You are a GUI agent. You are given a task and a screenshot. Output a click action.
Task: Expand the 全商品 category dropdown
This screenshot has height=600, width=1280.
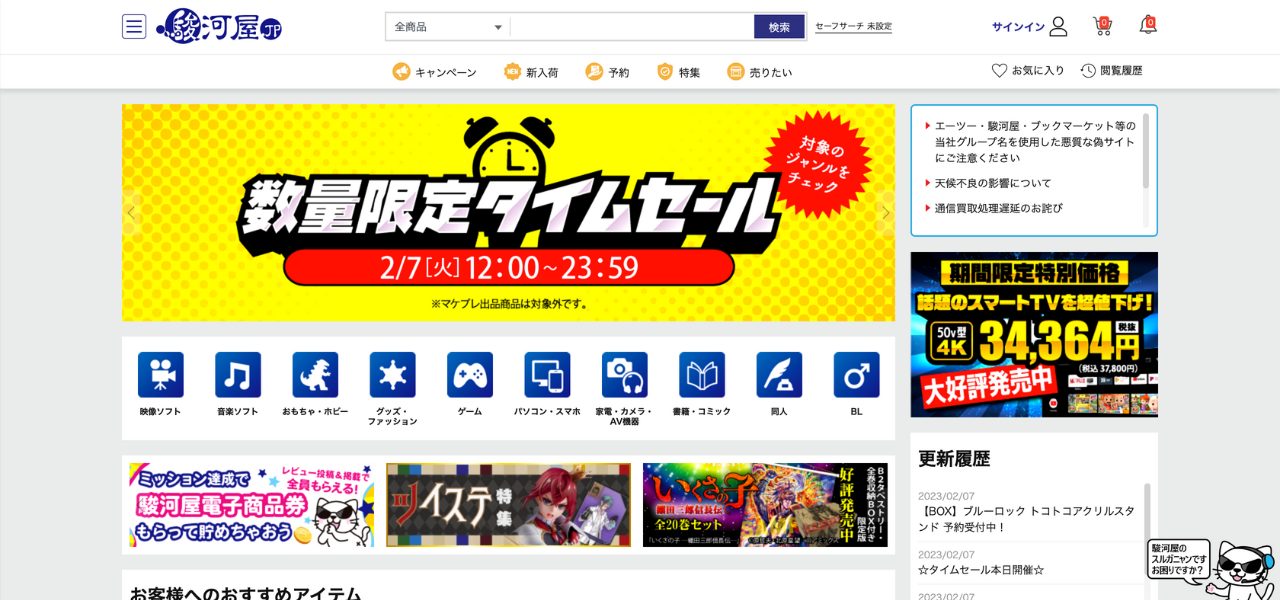tap(448, 27)
